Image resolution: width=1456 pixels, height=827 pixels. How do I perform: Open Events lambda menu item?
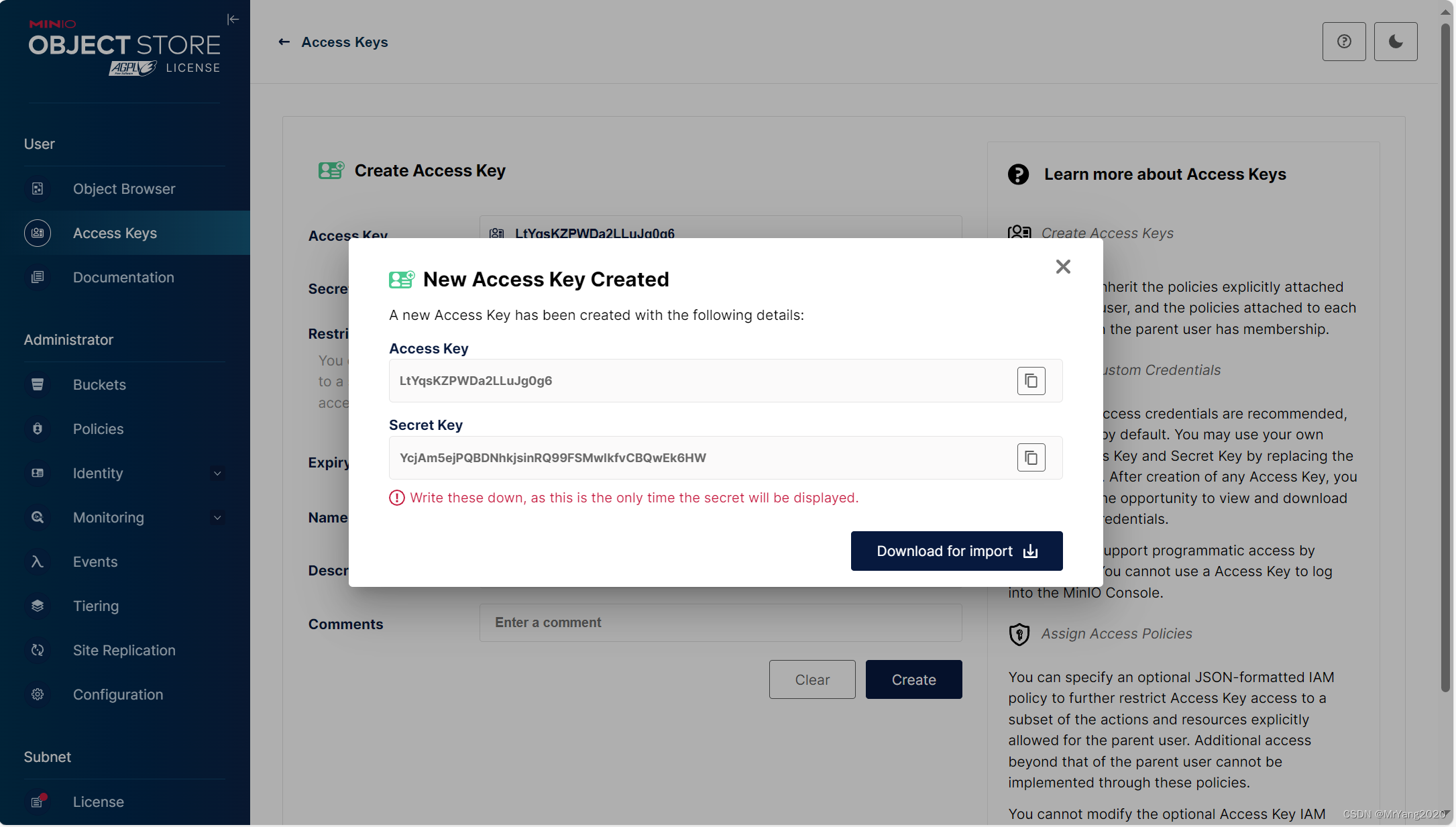(x=95, y=562)
